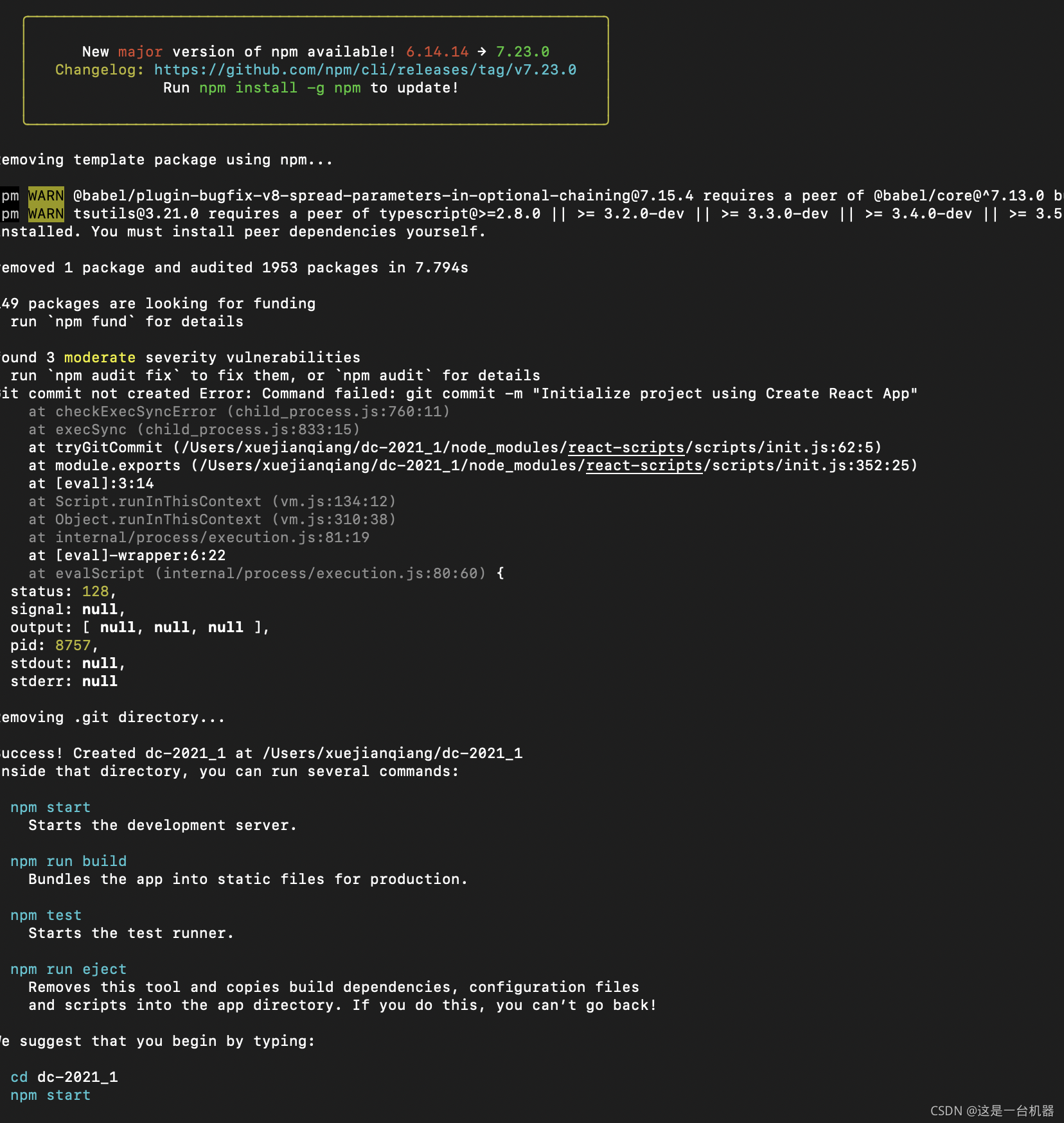
Task: Click 'stdout: null' line
Action: (67, 663)
